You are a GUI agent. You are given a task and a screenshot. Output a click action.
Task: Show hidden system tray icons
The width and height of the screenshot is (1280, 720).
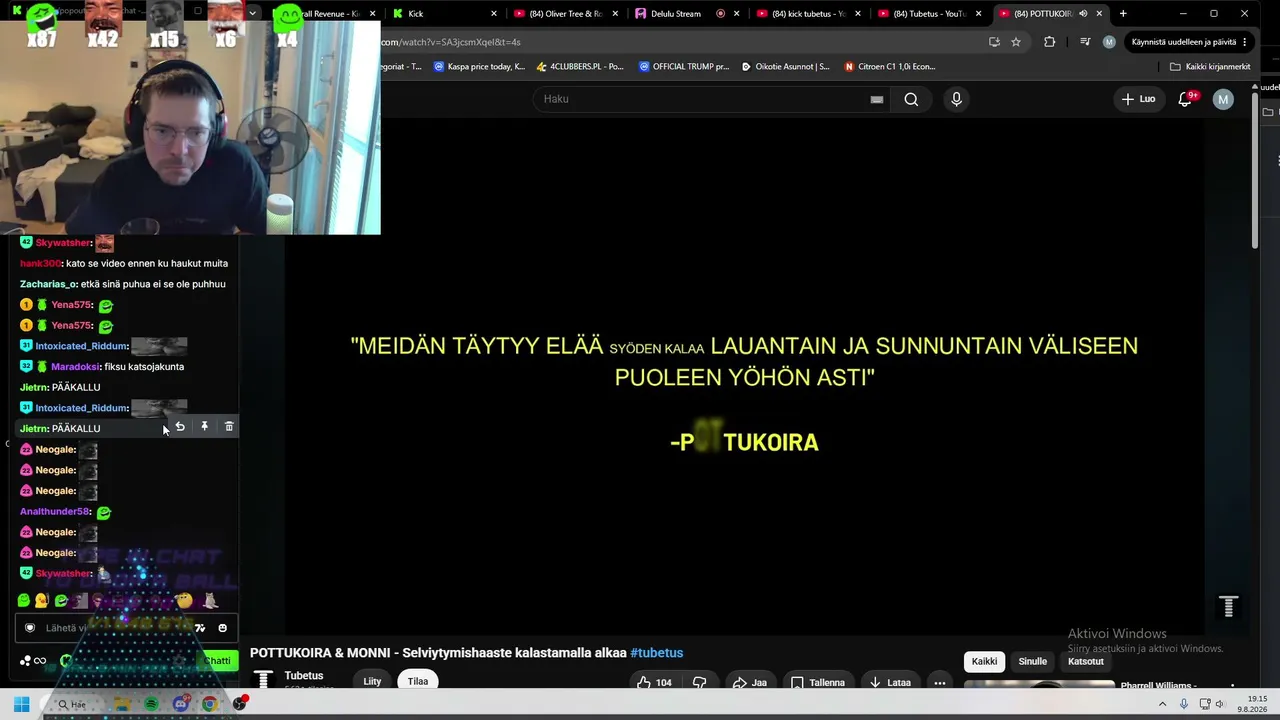(x=1162, y=704)
